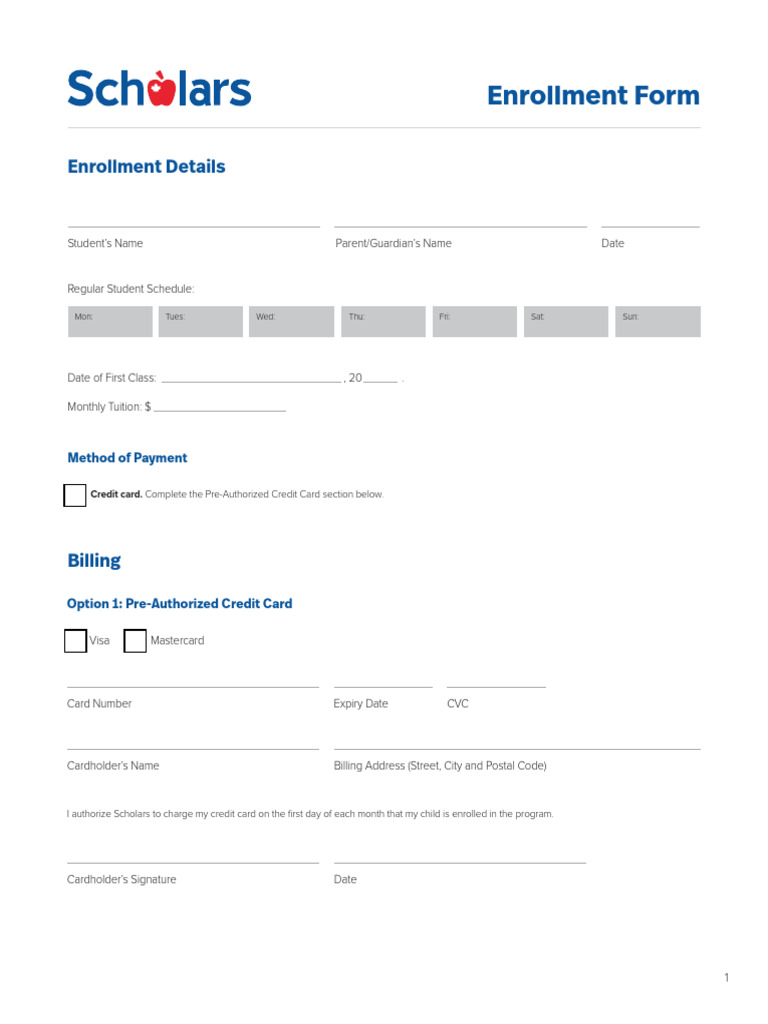Click the Regular Student Schedule label

point(131,289)
